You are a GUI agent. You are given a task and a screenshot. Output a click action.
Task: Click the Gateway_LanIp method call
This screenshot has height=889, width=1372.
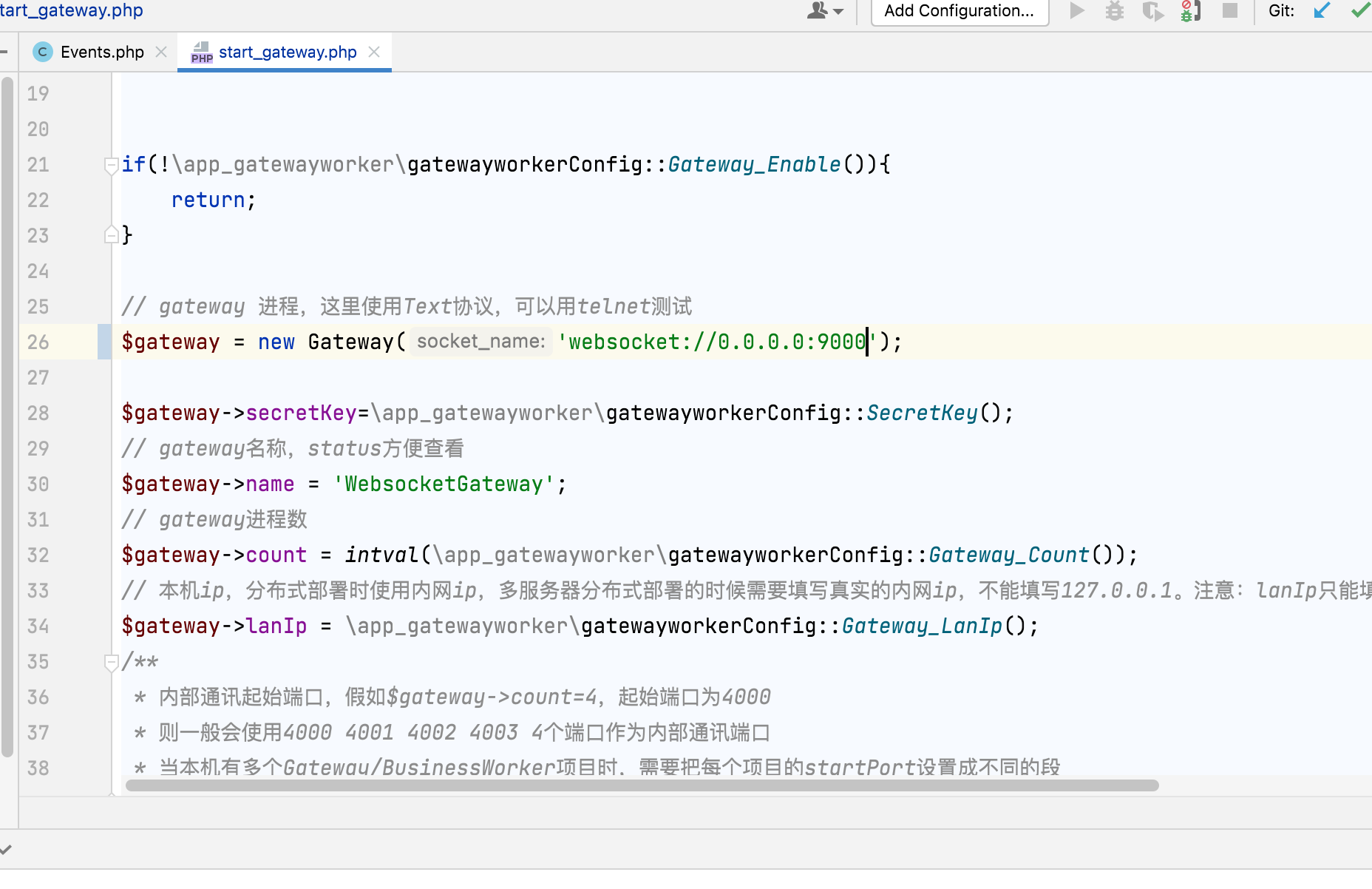922,626
